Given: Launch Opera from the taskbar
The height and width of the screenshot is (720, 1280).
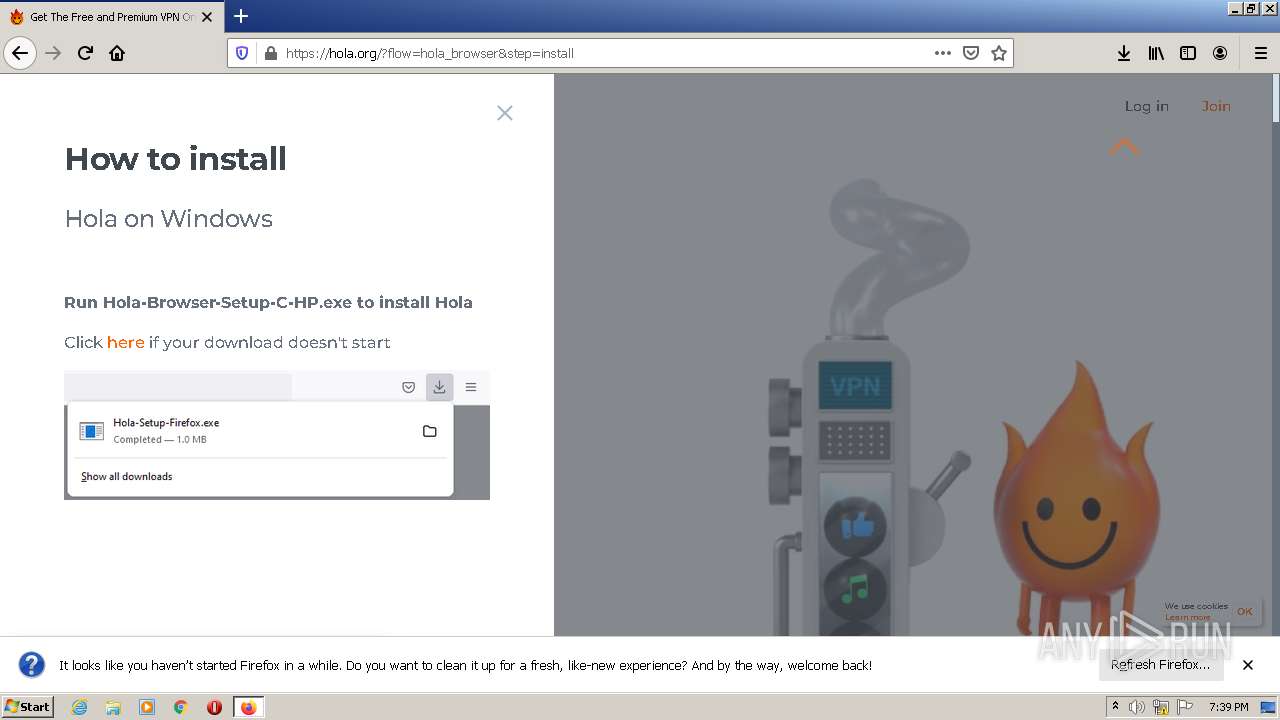Looking at the screenshot, I should tap(214, 707).
